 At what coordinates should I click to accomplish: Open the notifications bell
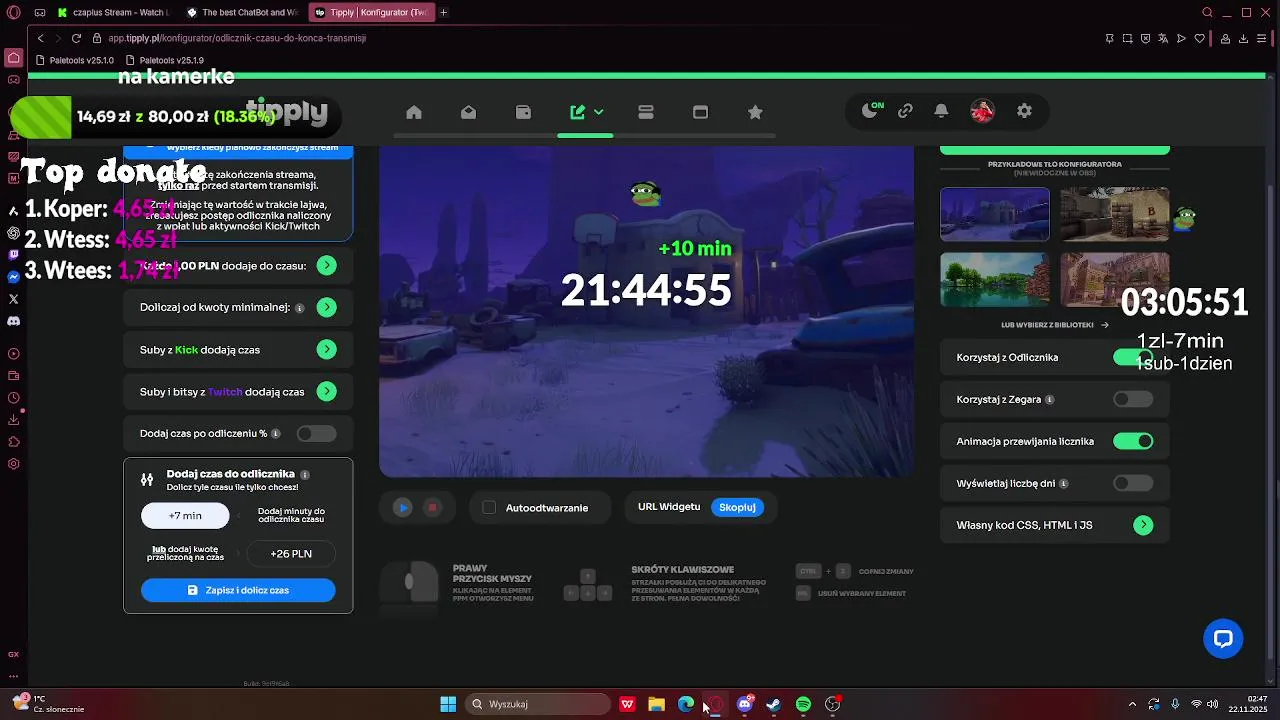coord(941,111)
